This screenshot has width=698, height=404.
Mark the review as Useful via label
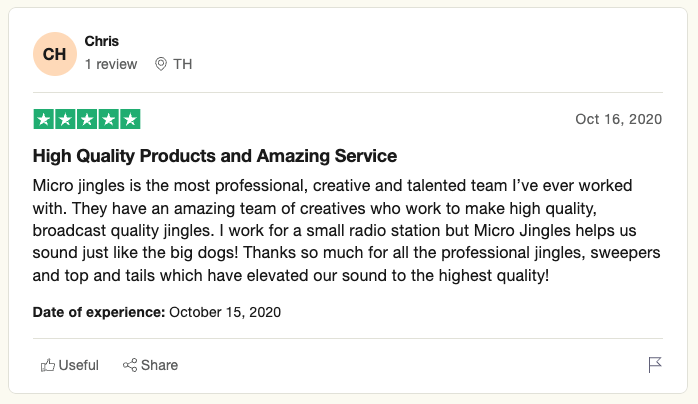tap(78, 365)
